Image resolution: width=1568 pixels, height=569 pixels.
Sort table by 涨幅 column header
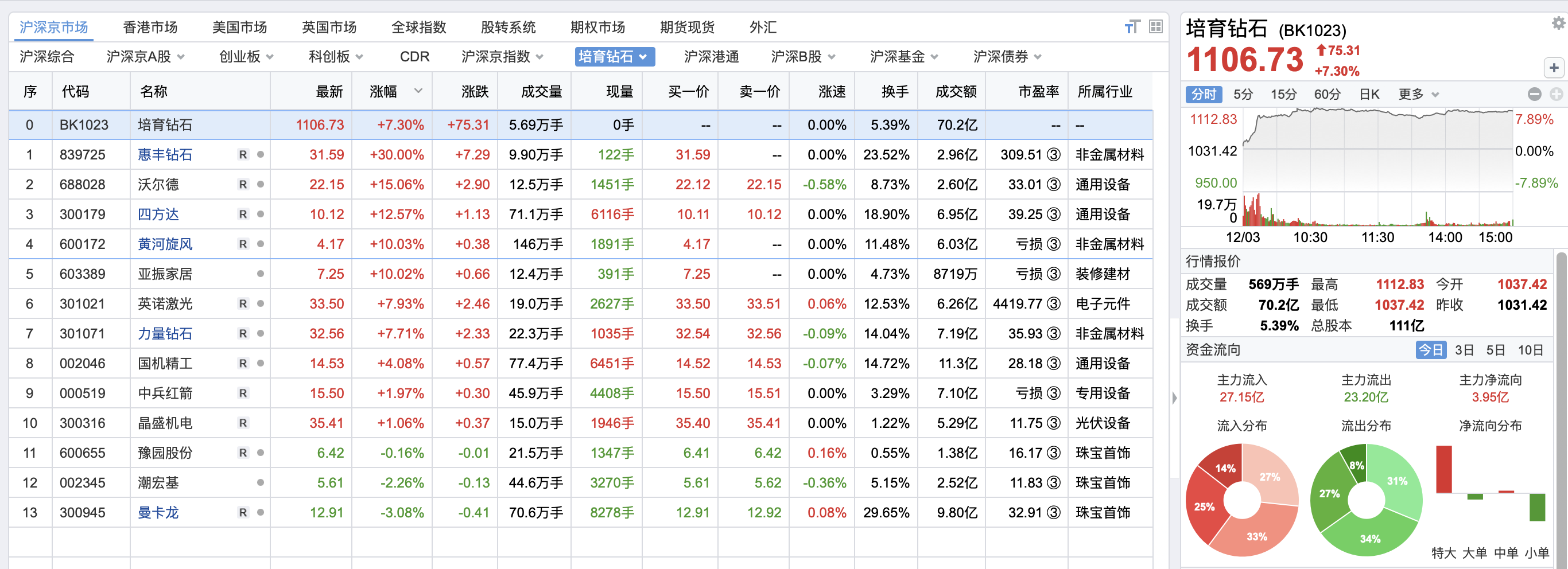pyautogui.click(x=391, y=91)
